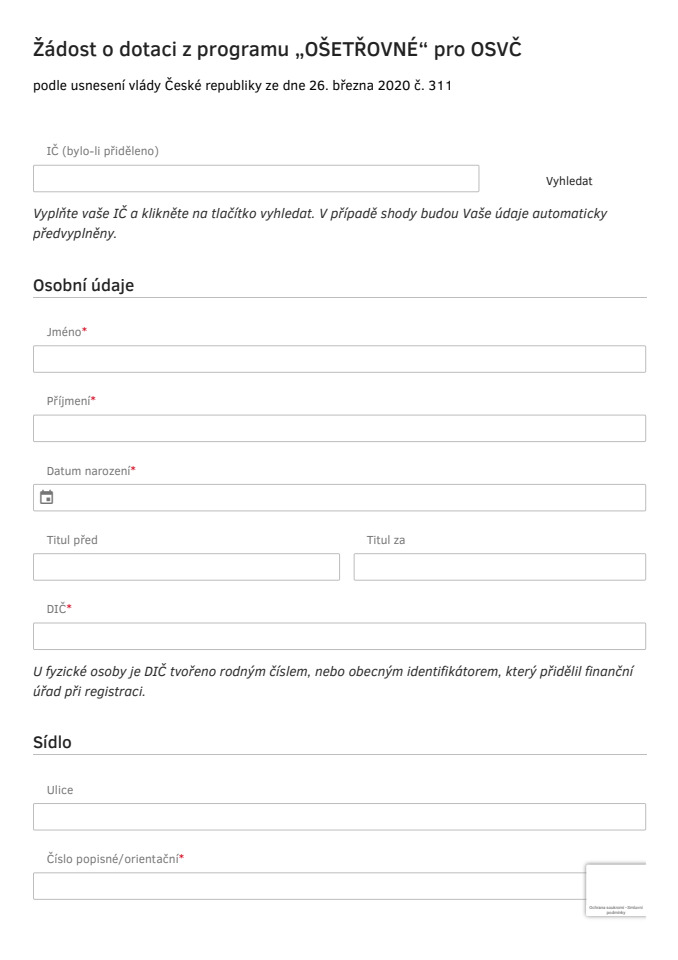Select the Příjmení input box
Viewport: 678px width, 960px height.
[339, 429]
